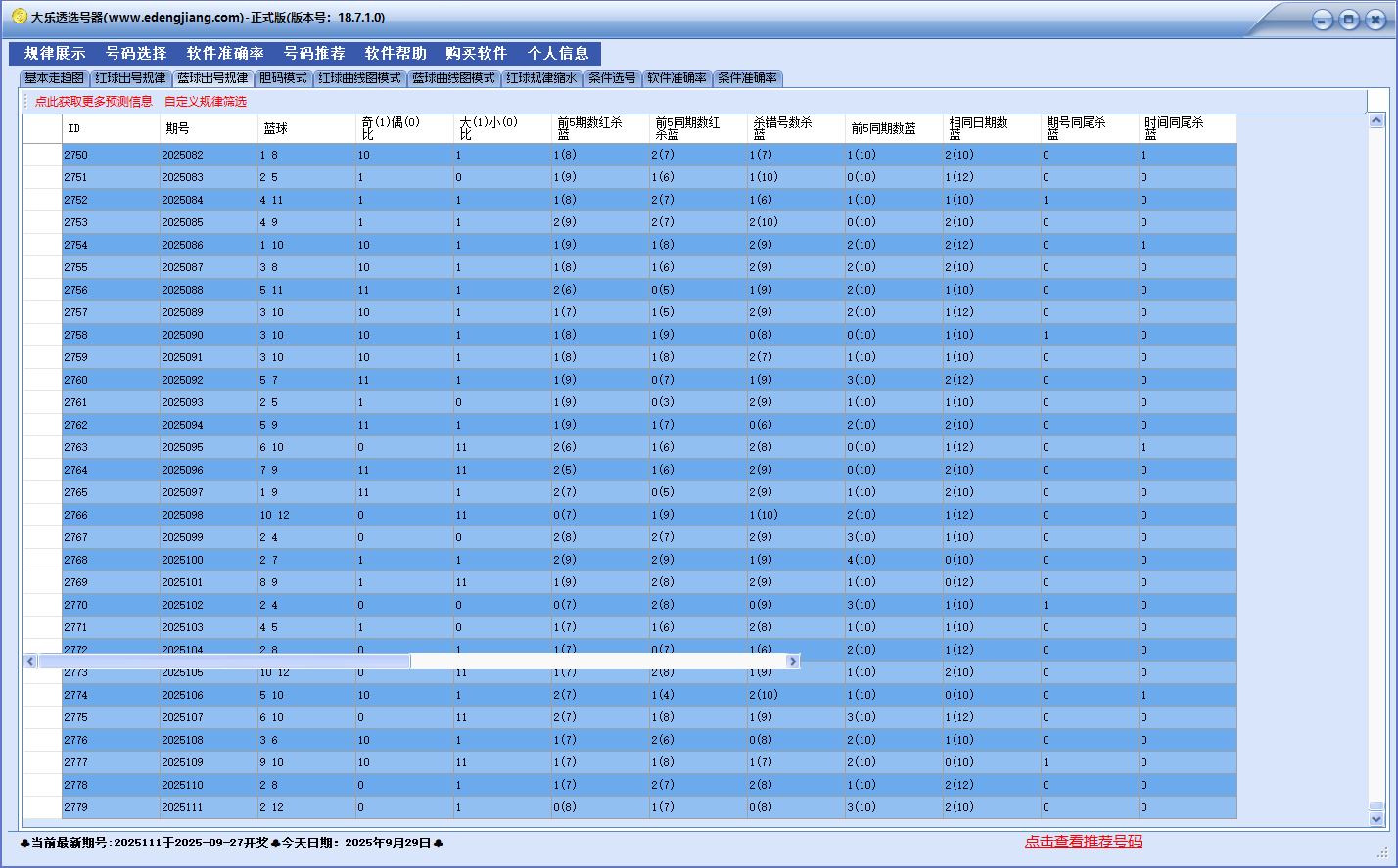Go to the 条件选号 tab

[612, 78]
